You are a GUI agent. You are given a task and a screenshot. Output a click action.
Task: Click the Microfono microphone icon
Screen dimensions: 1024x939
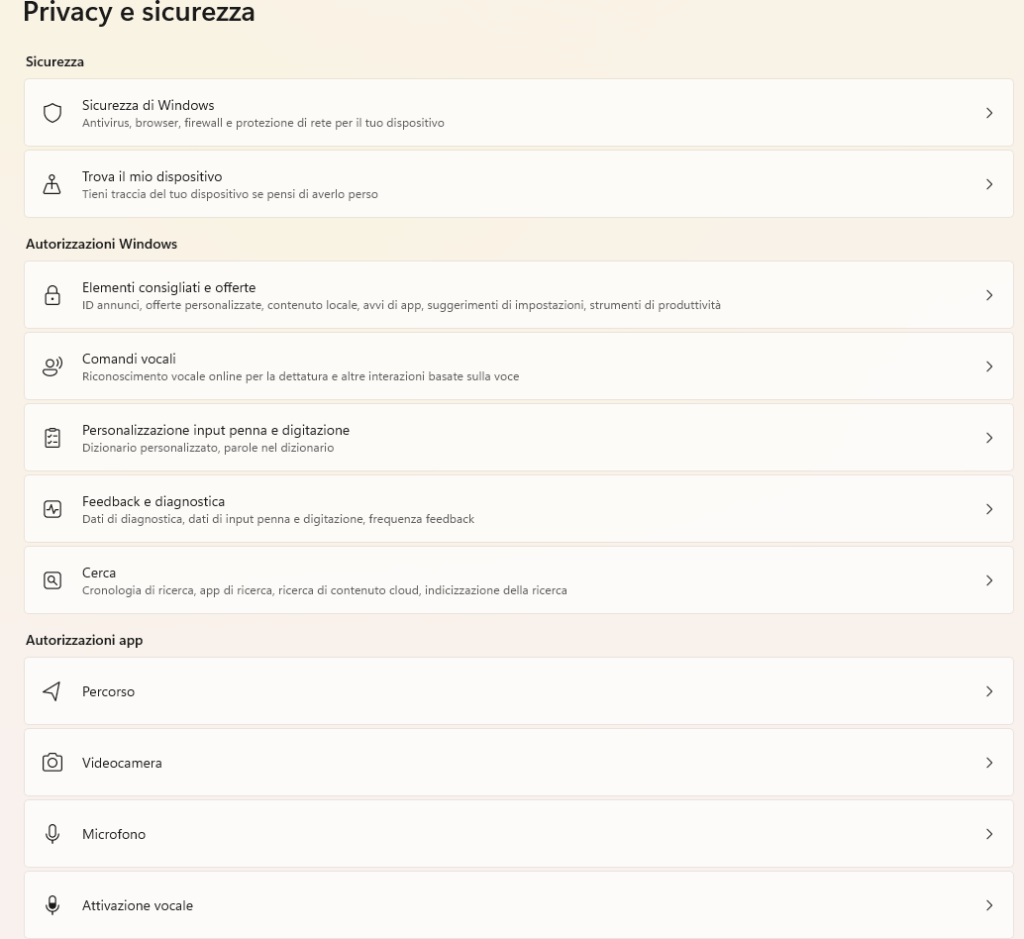coord(53,834)
